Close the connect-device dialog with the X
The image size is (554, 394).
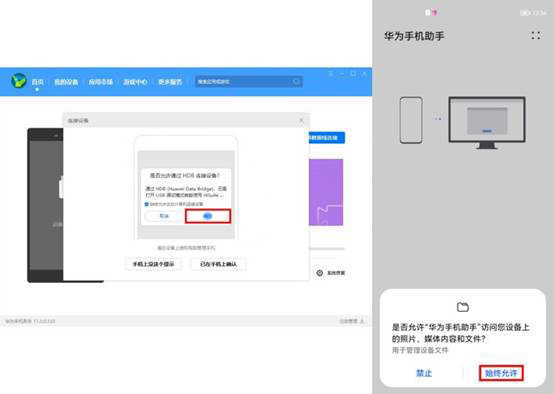pos(301,120)
